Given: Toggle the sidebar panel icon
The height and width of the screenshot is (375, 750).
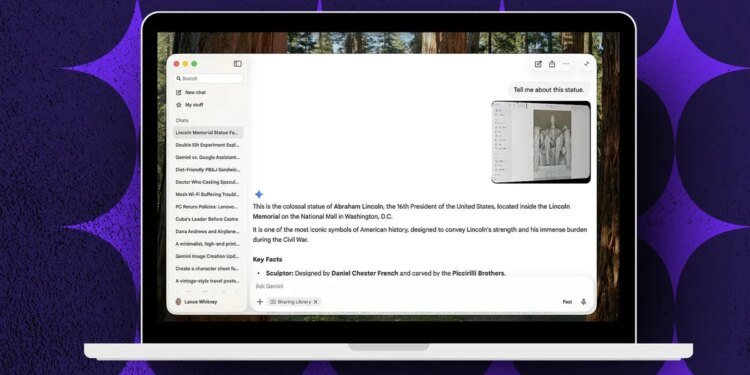Looking at the screenshot, I should (237, 64).
